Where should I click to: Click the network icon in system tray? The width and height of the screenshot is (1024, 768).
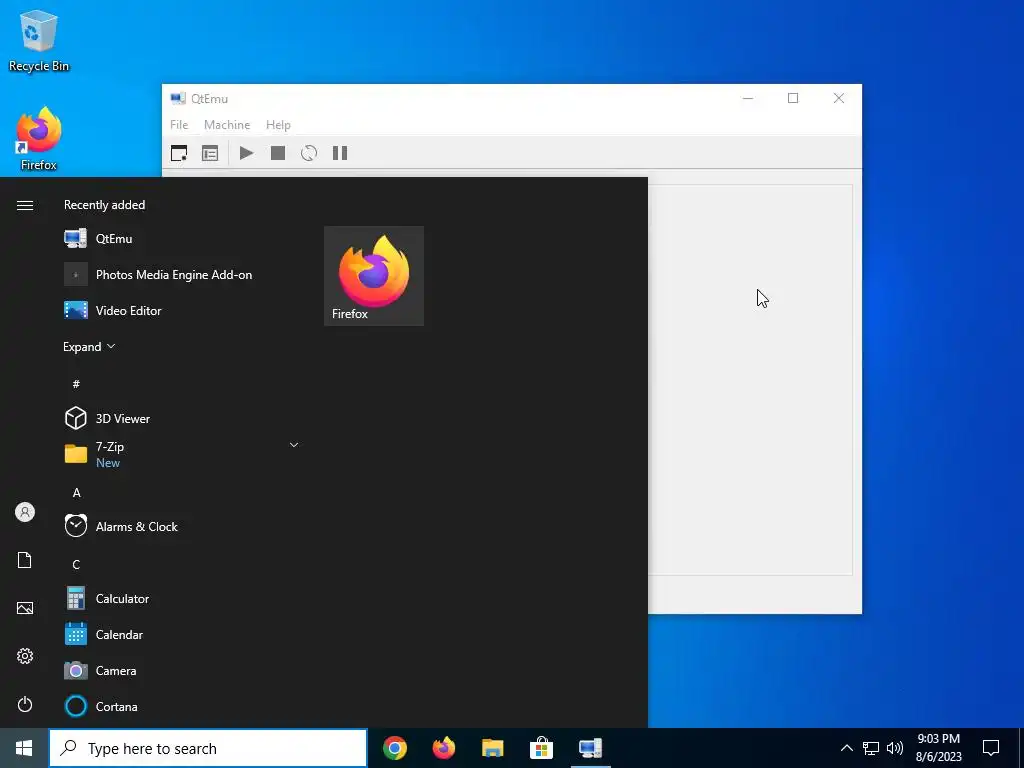tap(871, 748)
